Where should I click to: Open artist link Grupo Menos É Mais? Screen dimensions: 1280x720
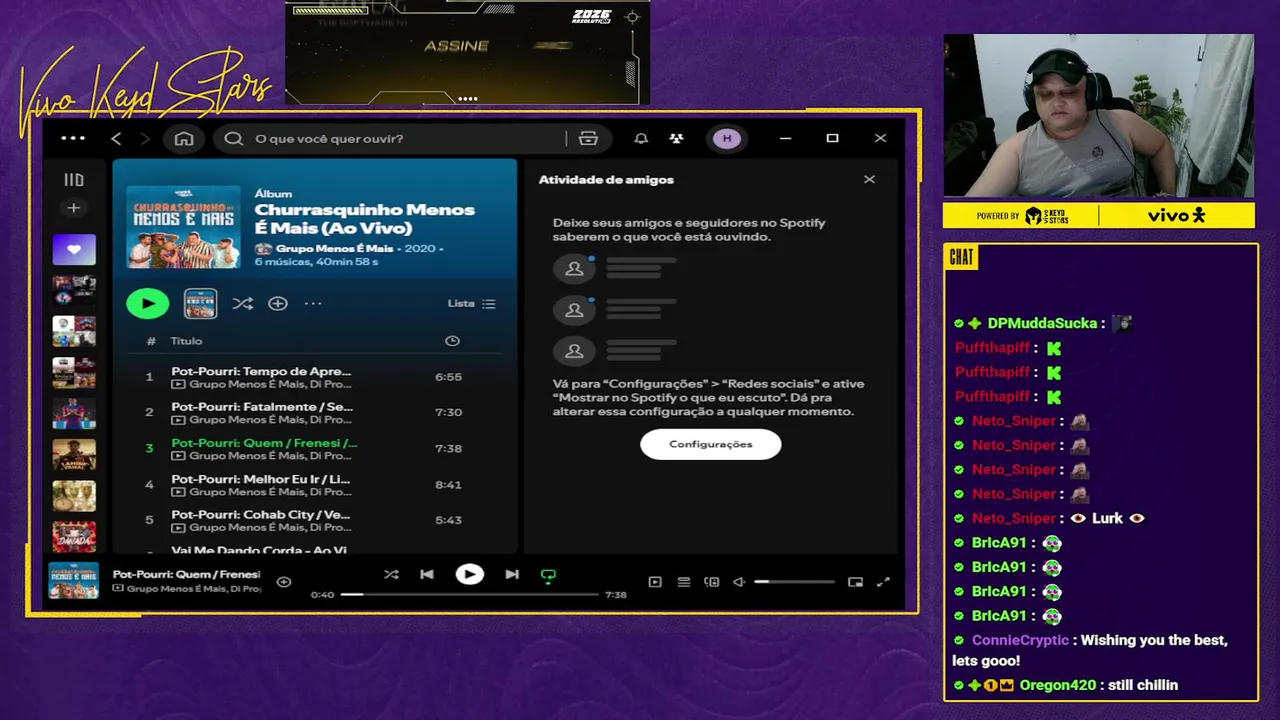[x=335, y=247]
